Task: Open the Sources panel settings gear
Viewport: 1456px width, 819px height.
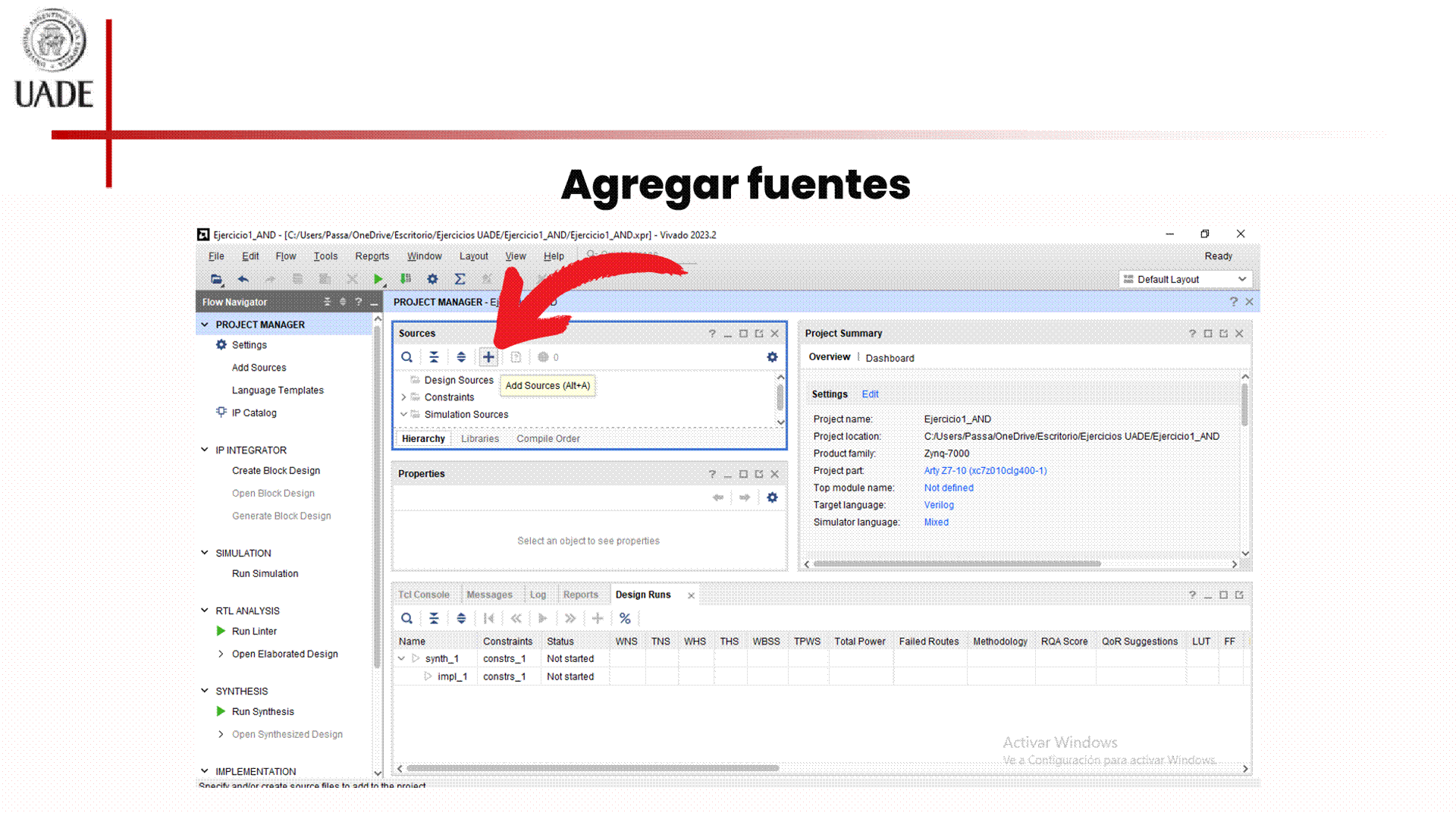Action: [x=772, y=357]
